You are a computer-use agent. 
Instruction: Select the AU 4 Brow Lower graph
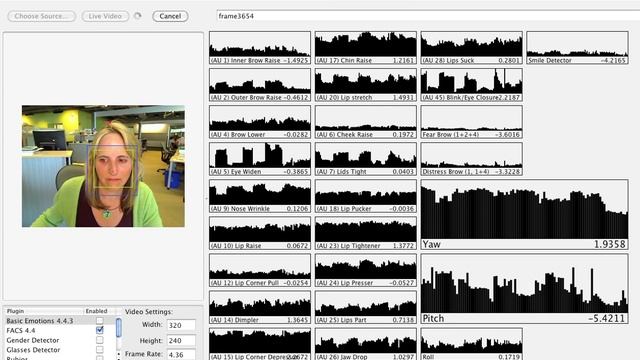coord(260,122)
